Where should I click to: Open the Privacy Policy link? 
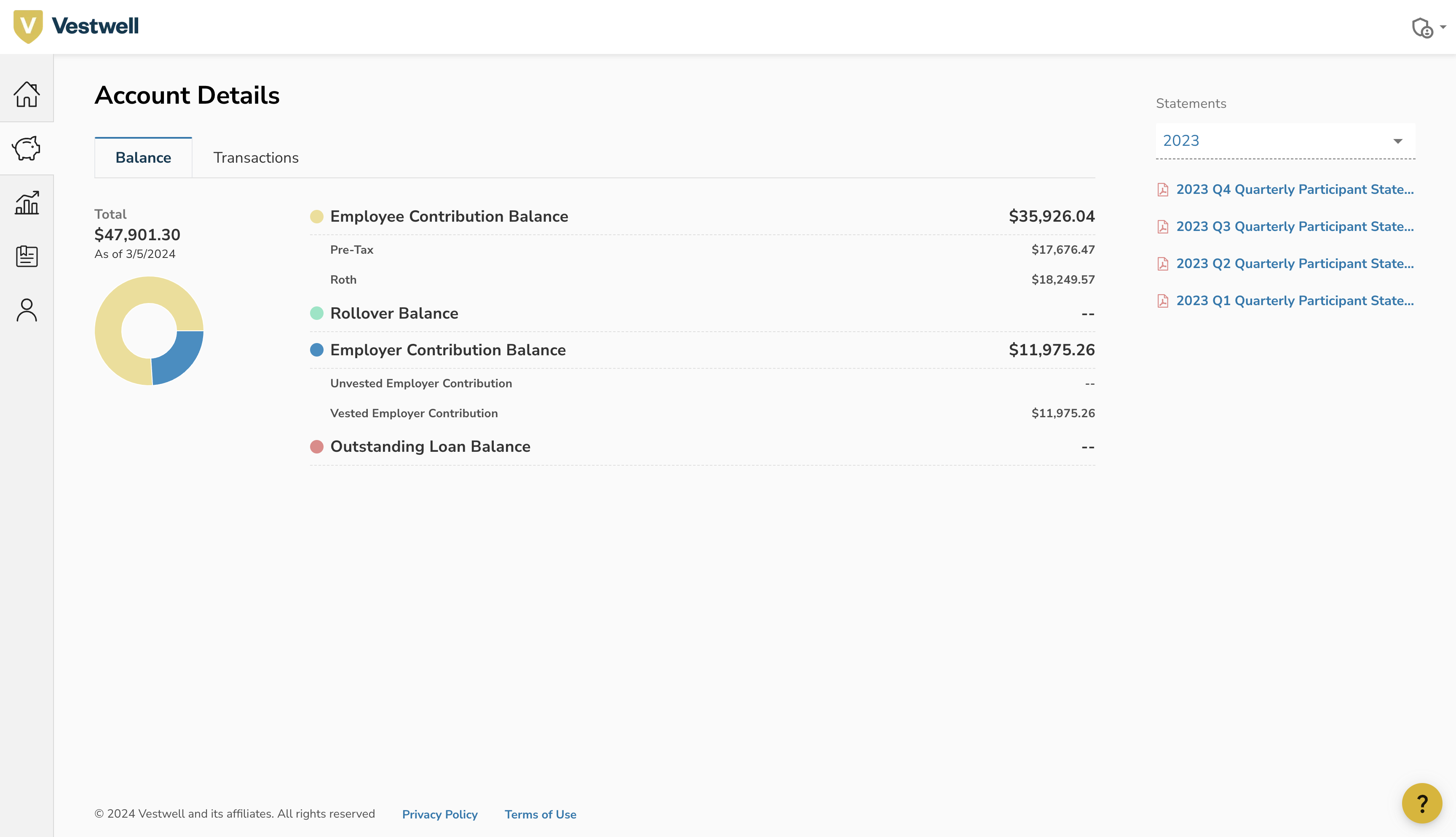[439, 814]
